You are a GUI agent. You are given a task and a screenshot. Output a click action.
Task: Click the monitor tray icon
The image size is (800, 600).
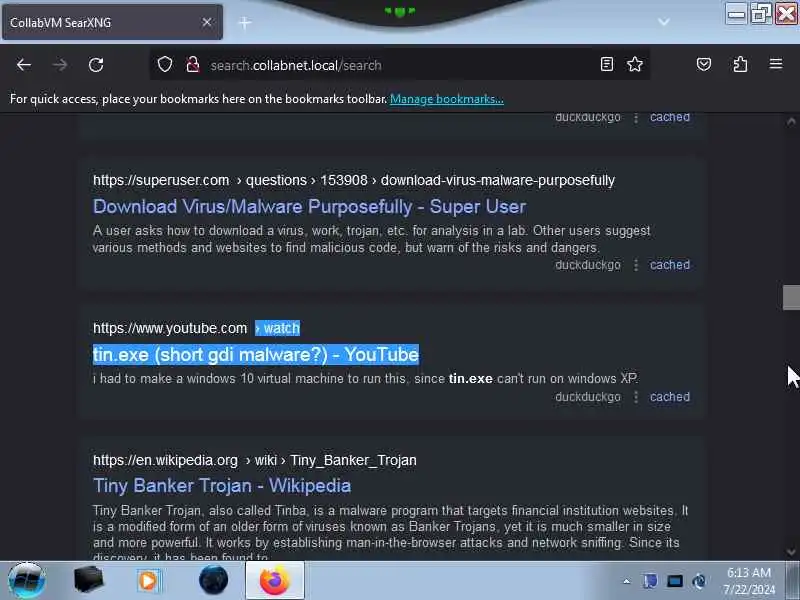(x=674, y=581)
